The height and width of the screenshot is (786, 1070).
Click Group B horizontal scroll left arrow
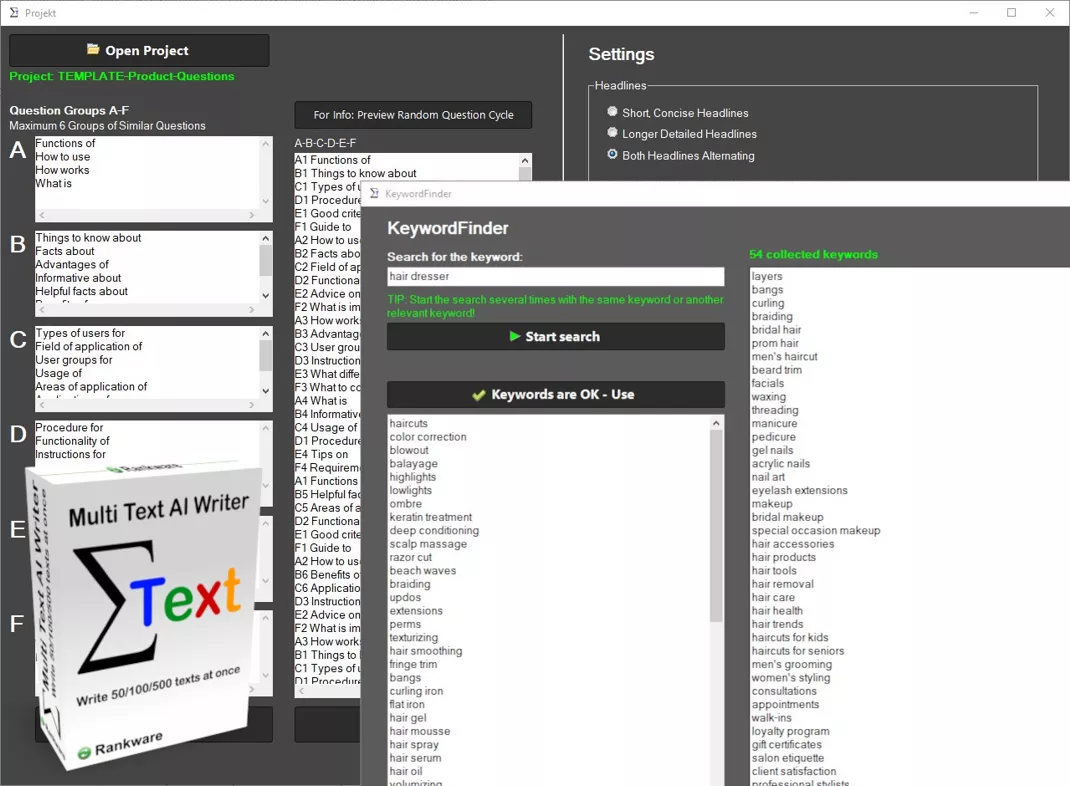click(42, 310)
